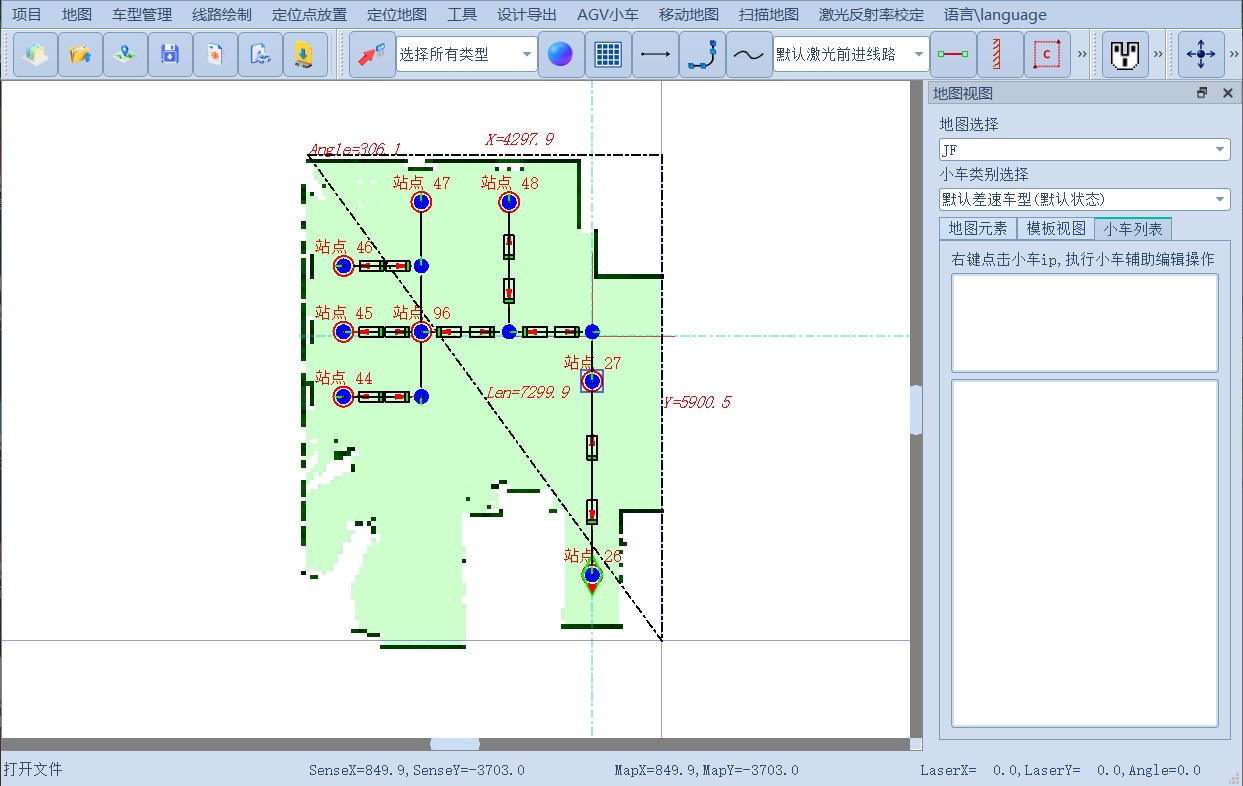Click the dashed rectangle C region icon
This screenshot has width=1243, height=786.
[1047, 54]
